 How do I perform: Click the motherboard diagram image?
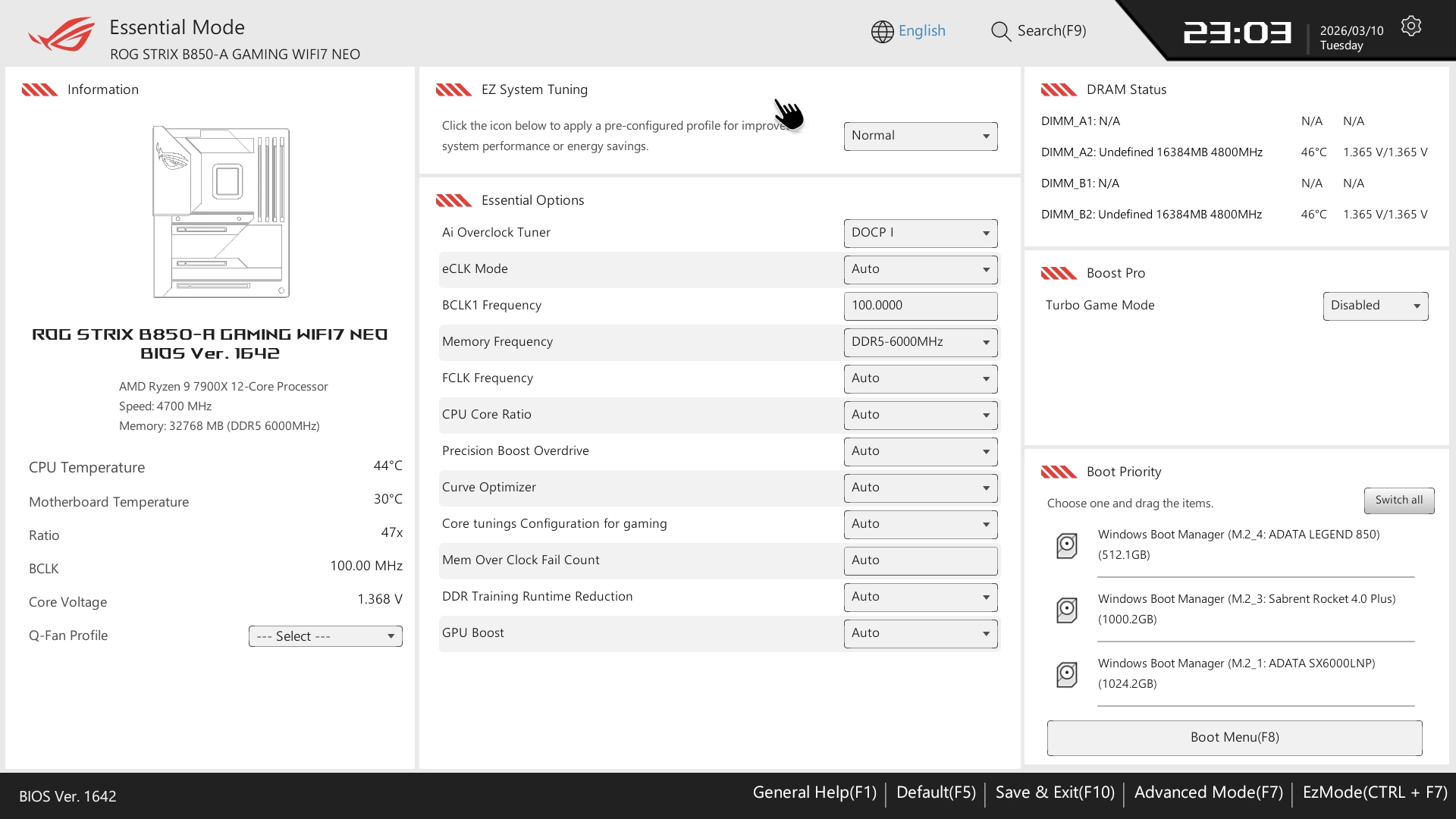221,212
